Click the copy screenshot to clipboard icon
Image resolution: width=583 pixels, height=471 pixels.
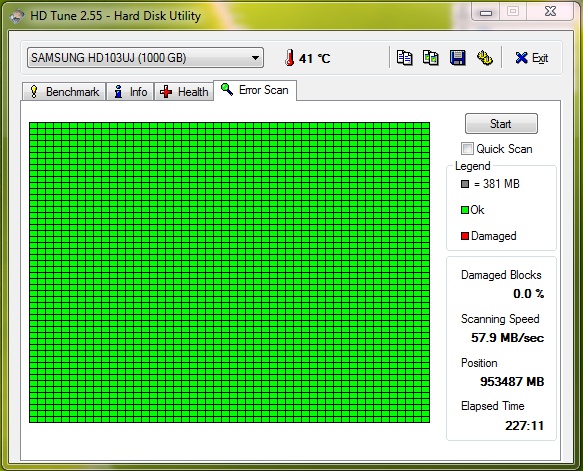[431, 58]
